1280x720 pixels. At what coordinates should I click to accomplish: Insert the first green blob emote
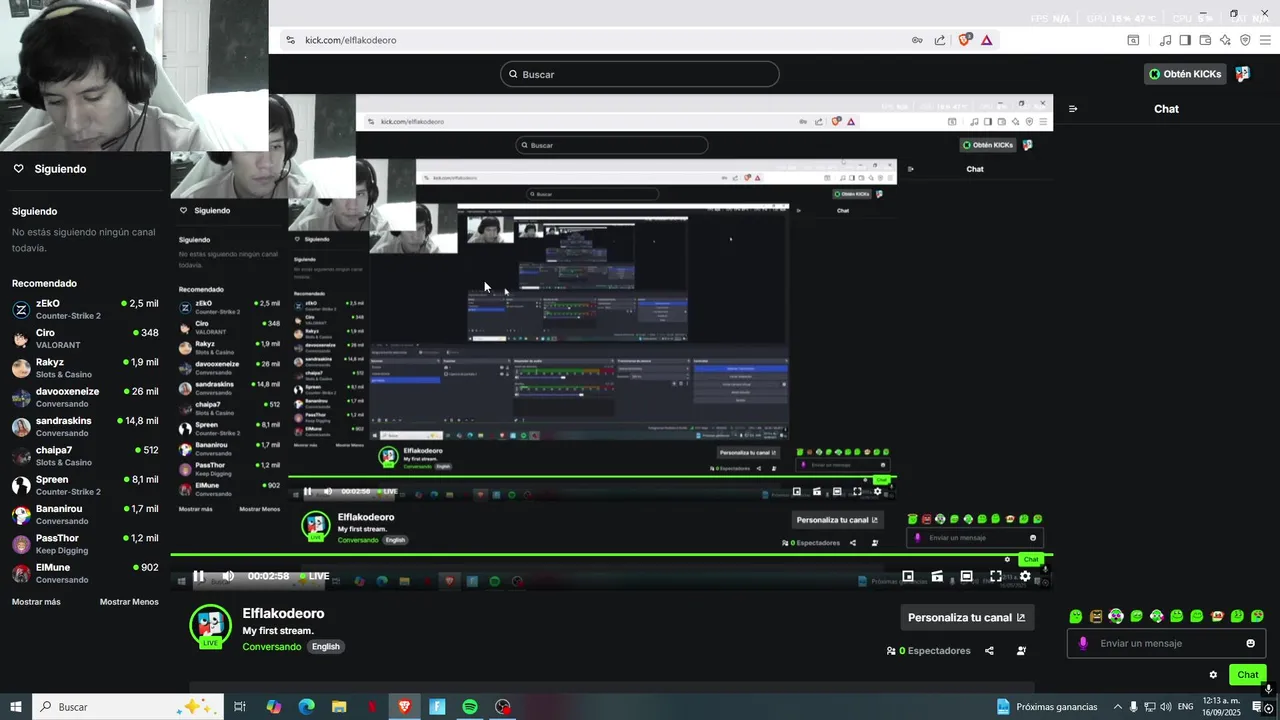pos(1076,616)
